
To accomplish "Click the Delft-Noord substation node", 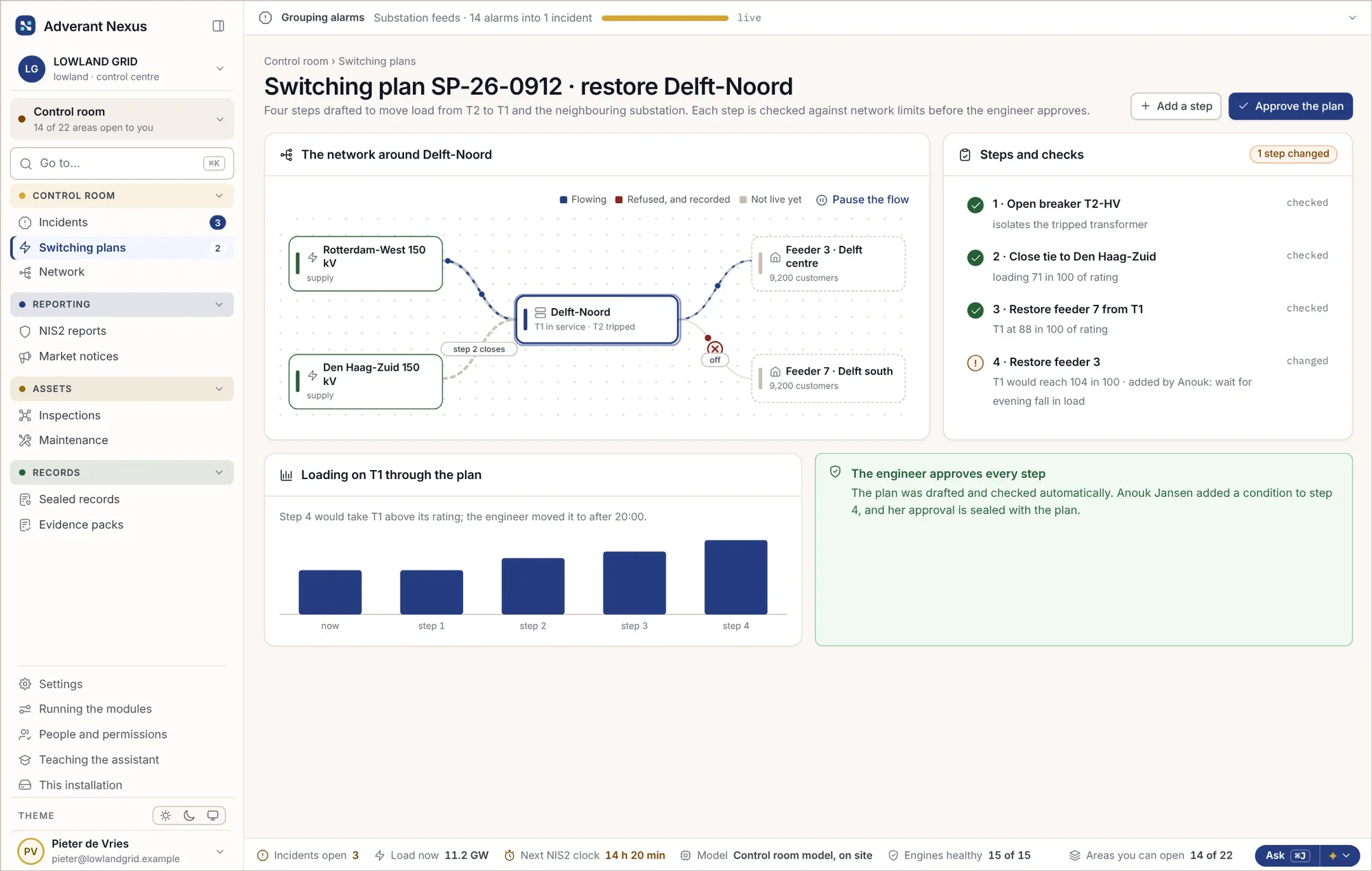I will tap(598, 319).
